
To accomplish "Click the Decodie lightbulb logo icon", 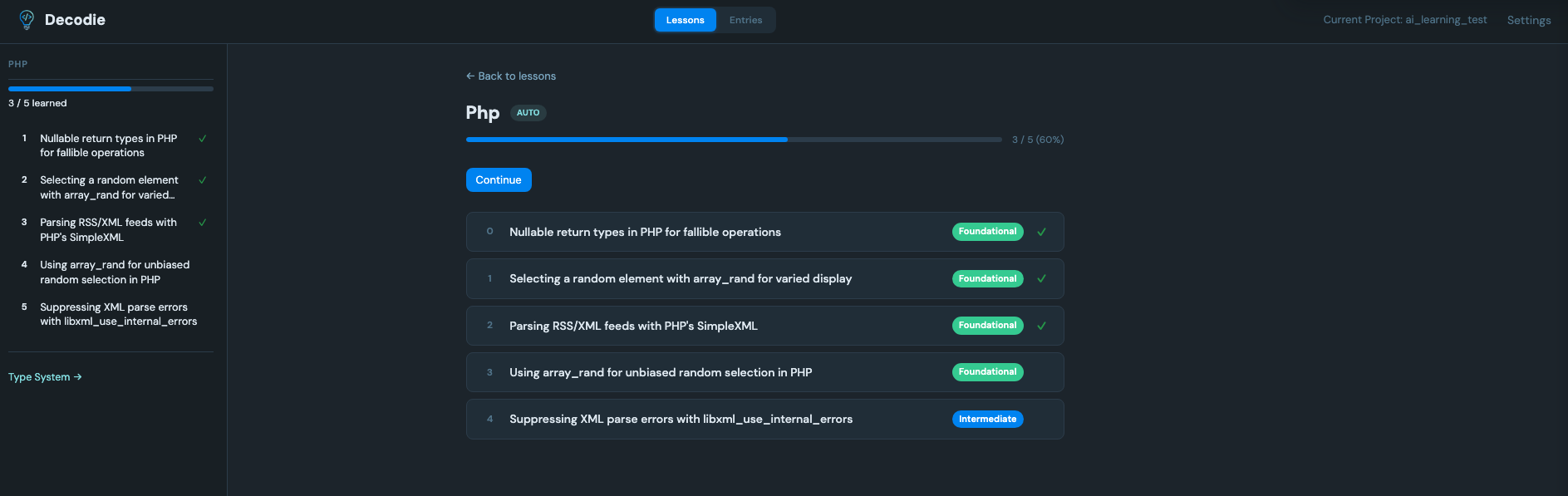I will 27,20.
